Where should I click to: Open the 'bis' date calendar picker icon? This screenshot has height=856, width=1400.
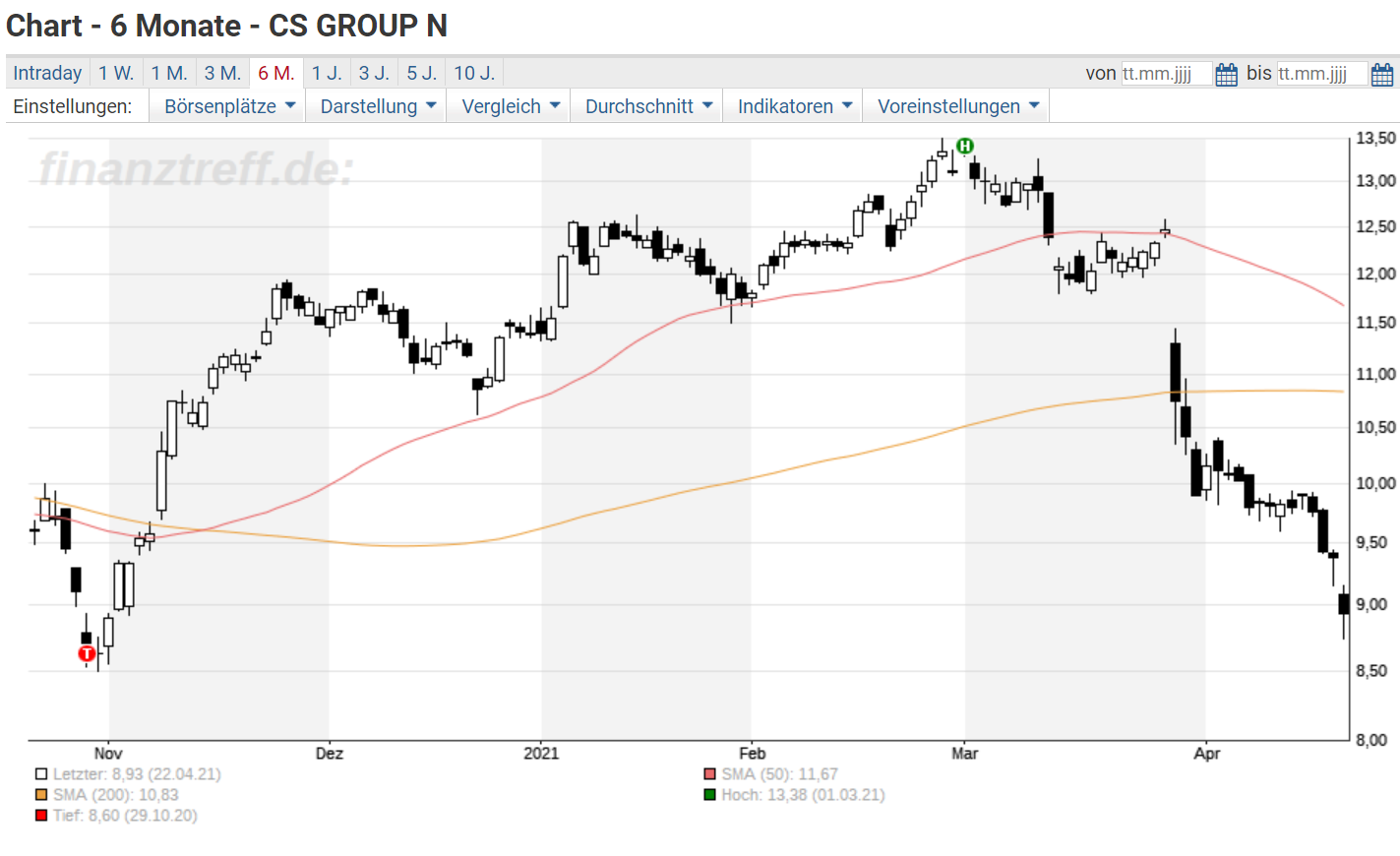[x=1382, y=74]
